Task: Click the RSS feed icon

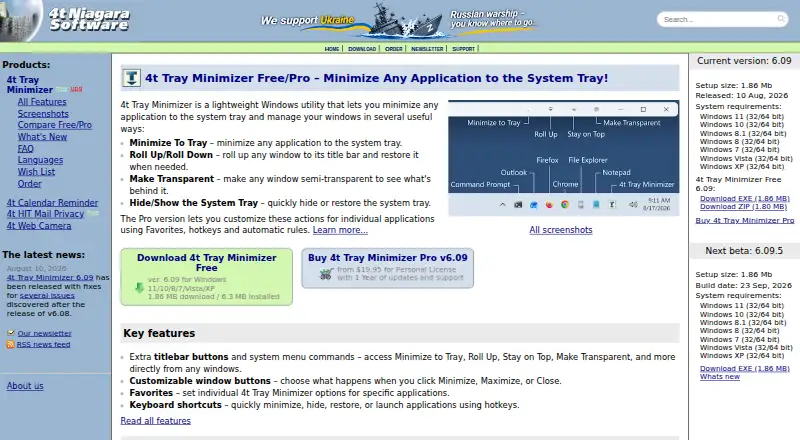Action: (11, 345)
